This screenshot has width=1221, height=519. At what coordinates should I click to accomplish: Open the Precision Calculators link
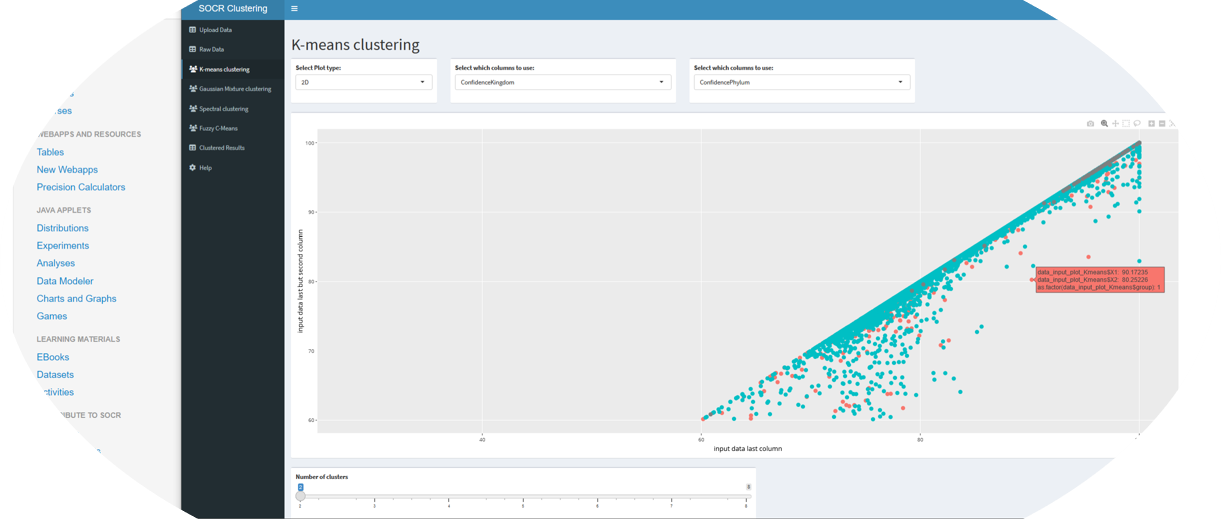pyautogui.click(x=81, y=187)
